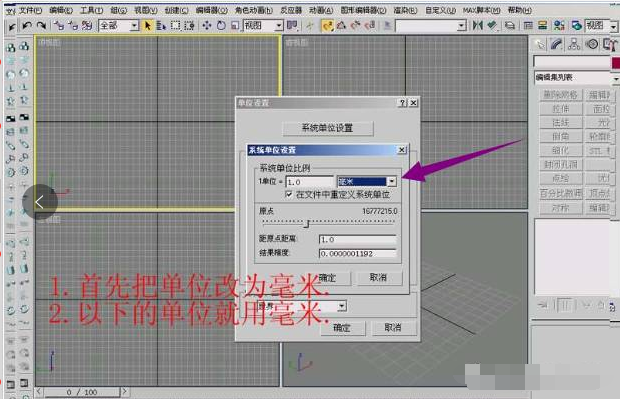Click the 封闭孔洞 modifier button
Image resolution: width=620 pixels, height=399 pixels.
pos(561,165)
